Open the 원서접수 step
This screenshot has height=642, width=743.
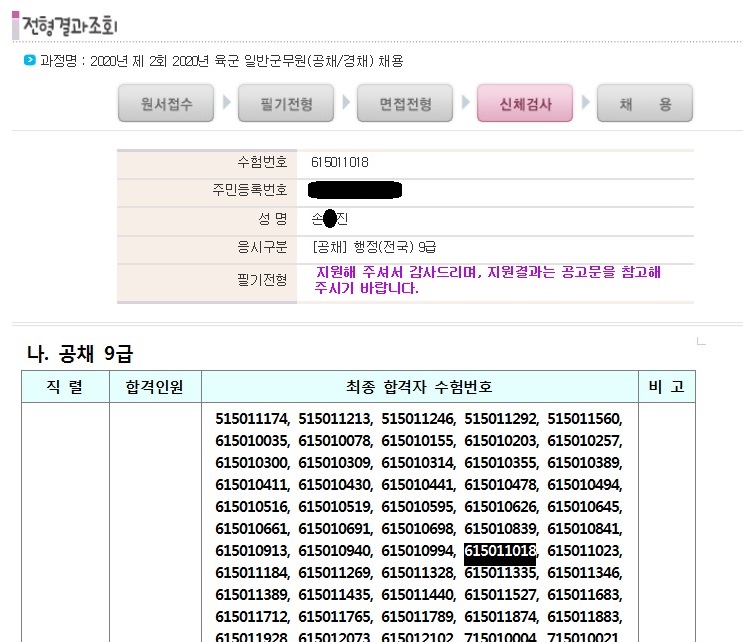[x=165, y=103]
